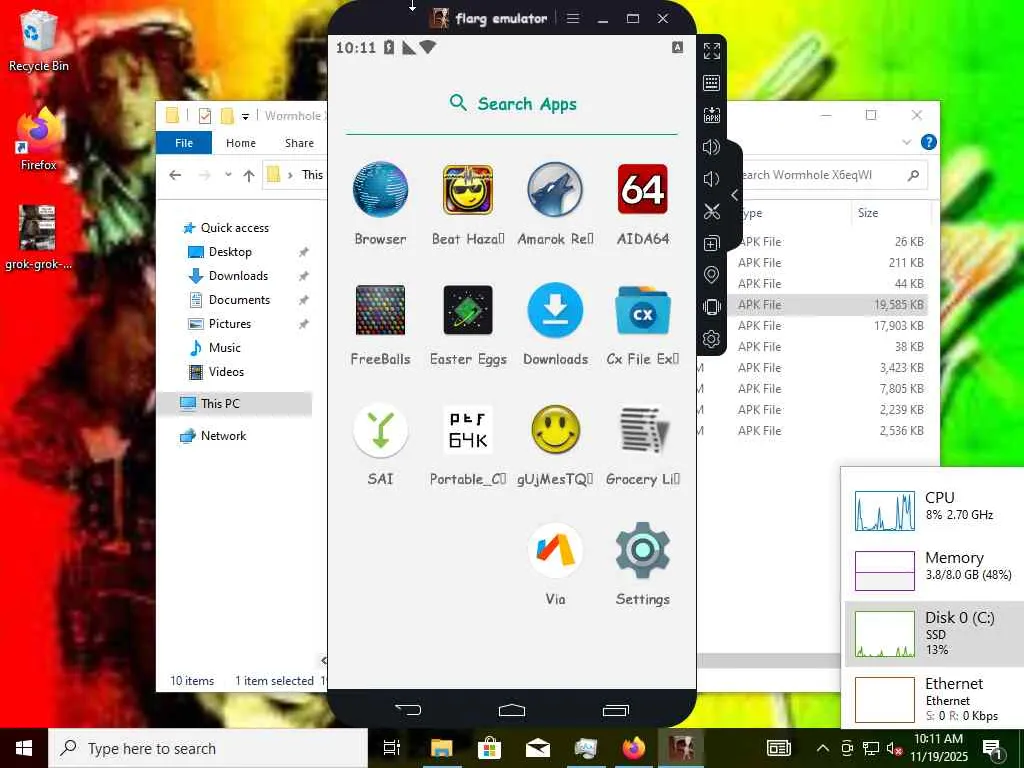Screen dimensions: 1024x768
Task: Show hidden system tray icons
Action: pyautogui.click(x=823, y=748)
